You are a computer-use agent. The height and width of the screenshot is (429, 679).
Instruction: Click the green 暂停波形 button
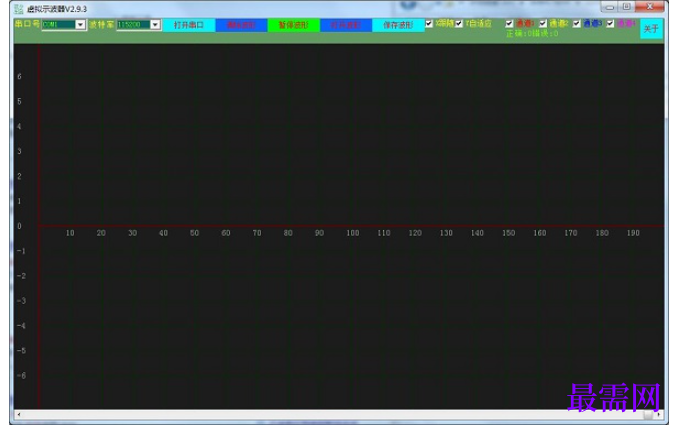point(294,25)
